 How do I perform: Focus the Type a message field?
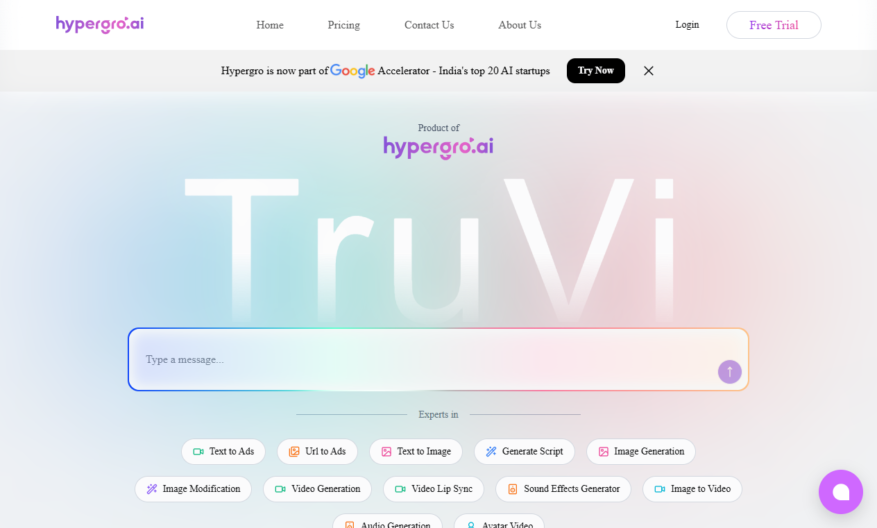click(438, 359)
